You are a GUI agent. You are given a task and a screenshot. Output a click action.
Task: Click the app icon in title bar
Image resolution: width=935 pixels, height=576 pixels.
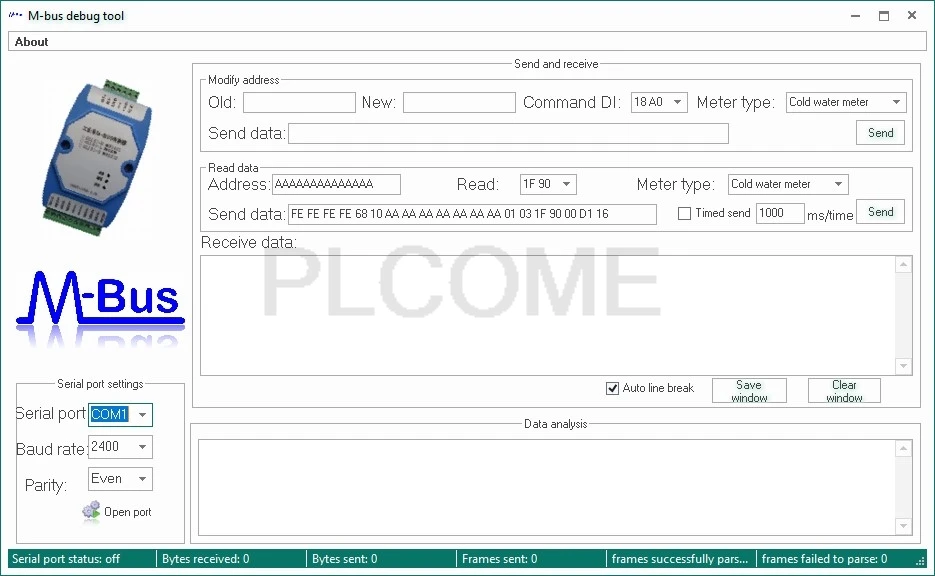[x=16, y=16]
